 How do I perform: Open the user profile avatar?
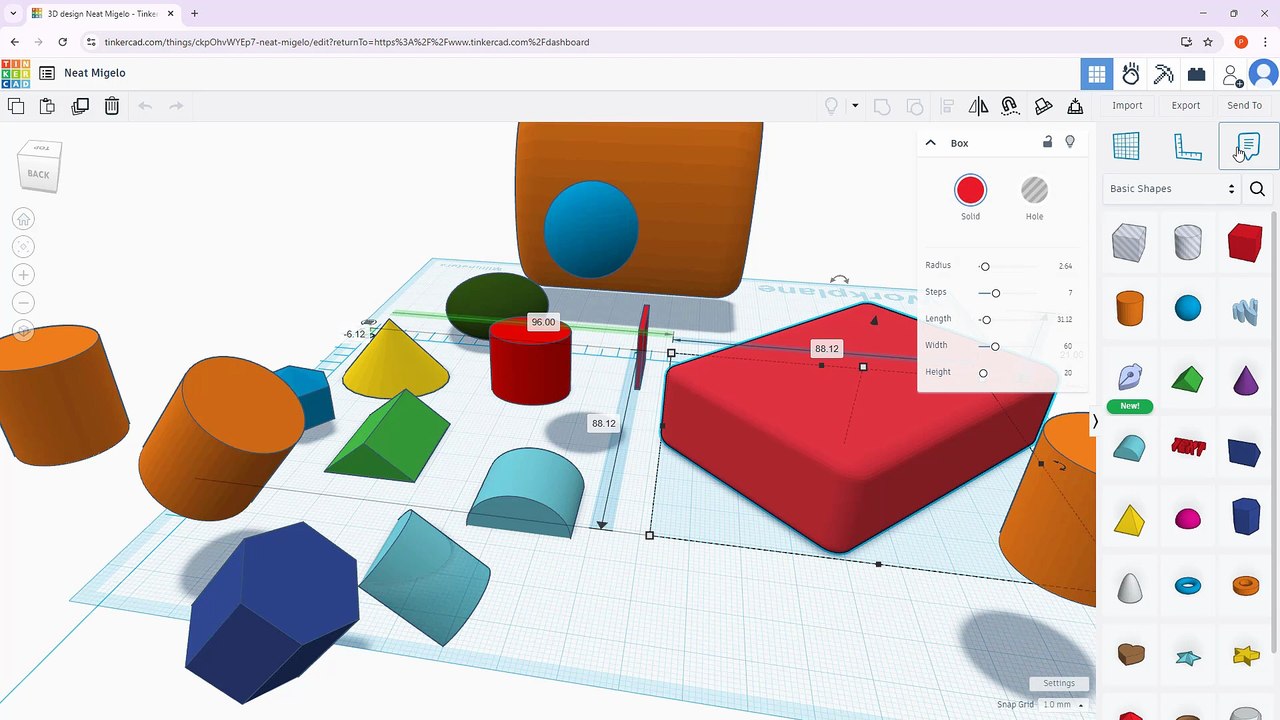(x=1264, y=74)
